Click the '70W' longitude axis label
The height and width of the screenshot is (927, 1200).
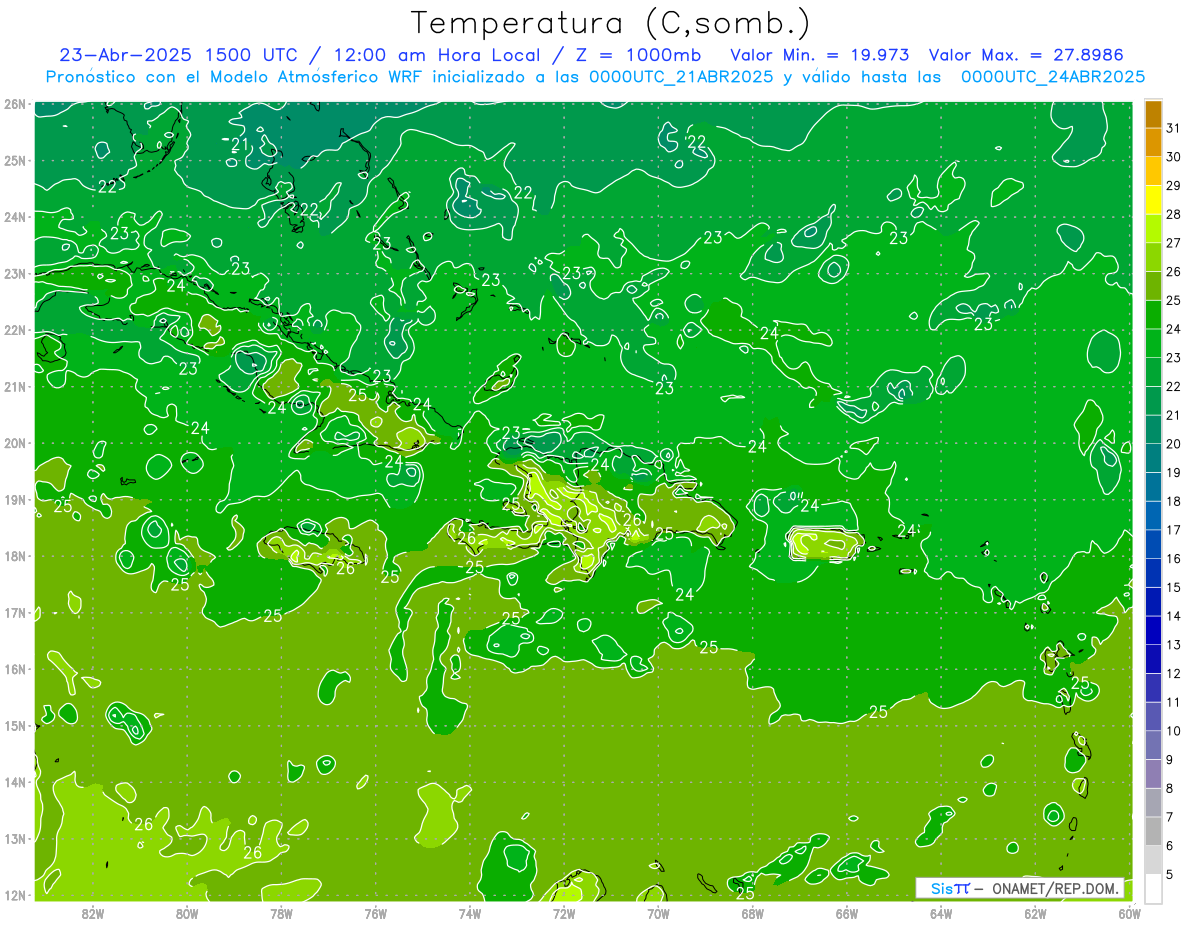658,913
